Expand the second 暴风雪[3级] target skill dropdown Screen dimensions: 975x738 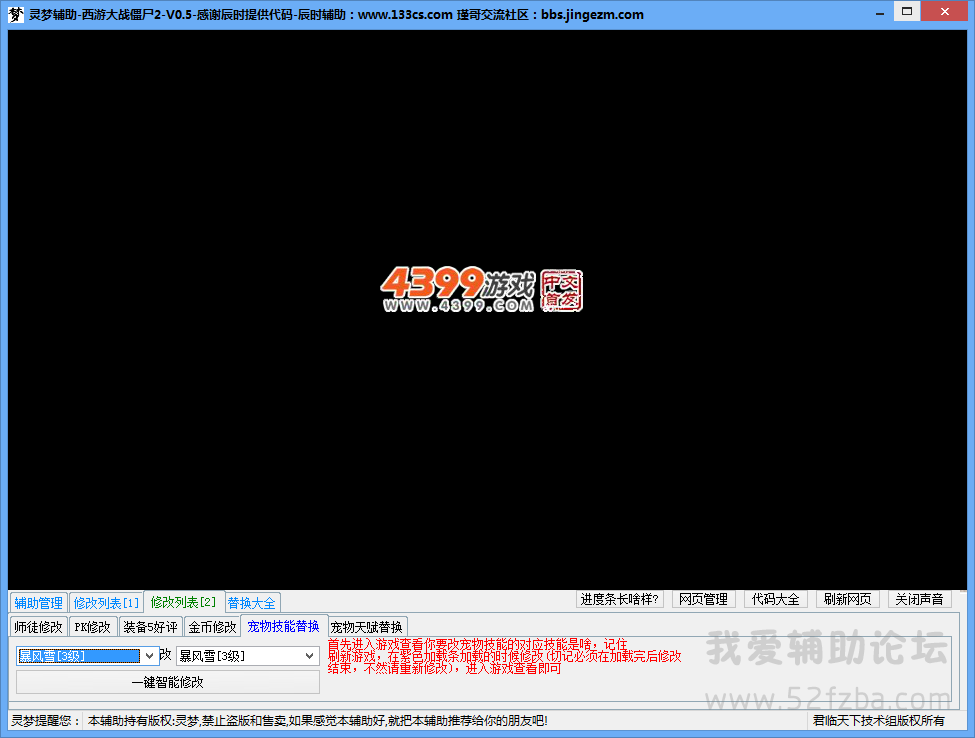point(310,656)
